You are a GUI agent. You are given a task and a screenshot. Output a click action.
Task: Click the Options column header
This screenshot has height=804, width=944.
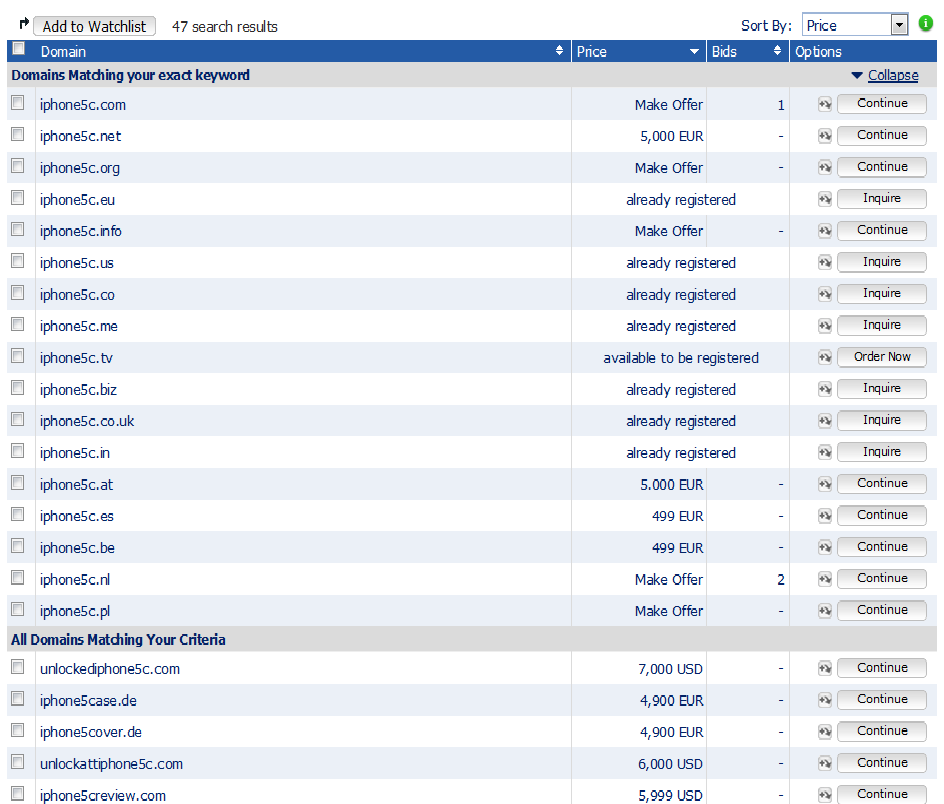pyautogui.click(x=818, y=52)
